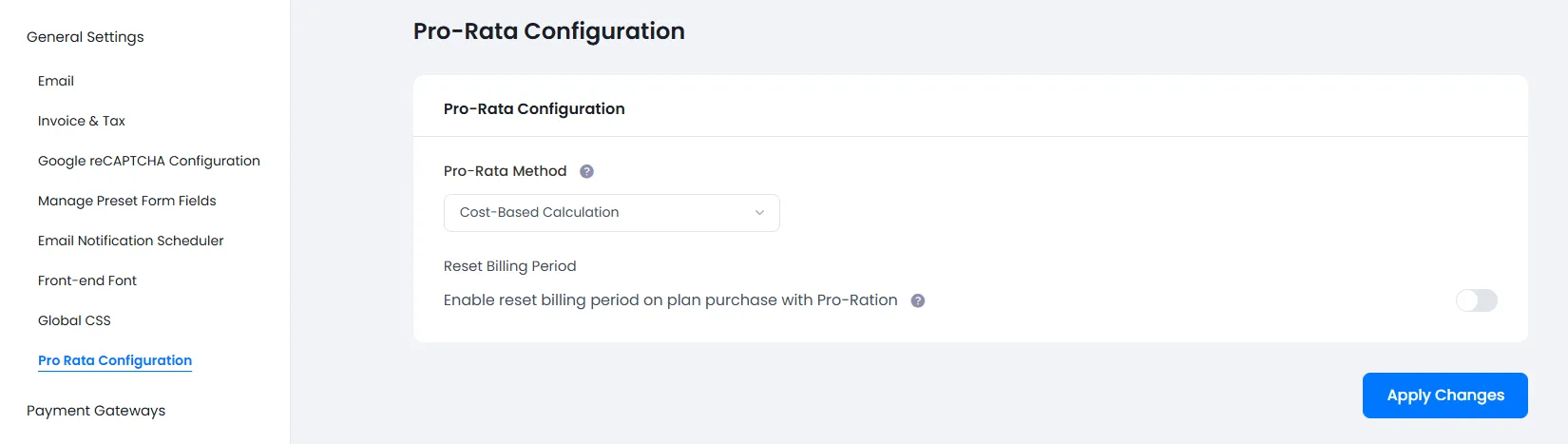Open Email Notification Scheduler settings

(x=131, y=241)
